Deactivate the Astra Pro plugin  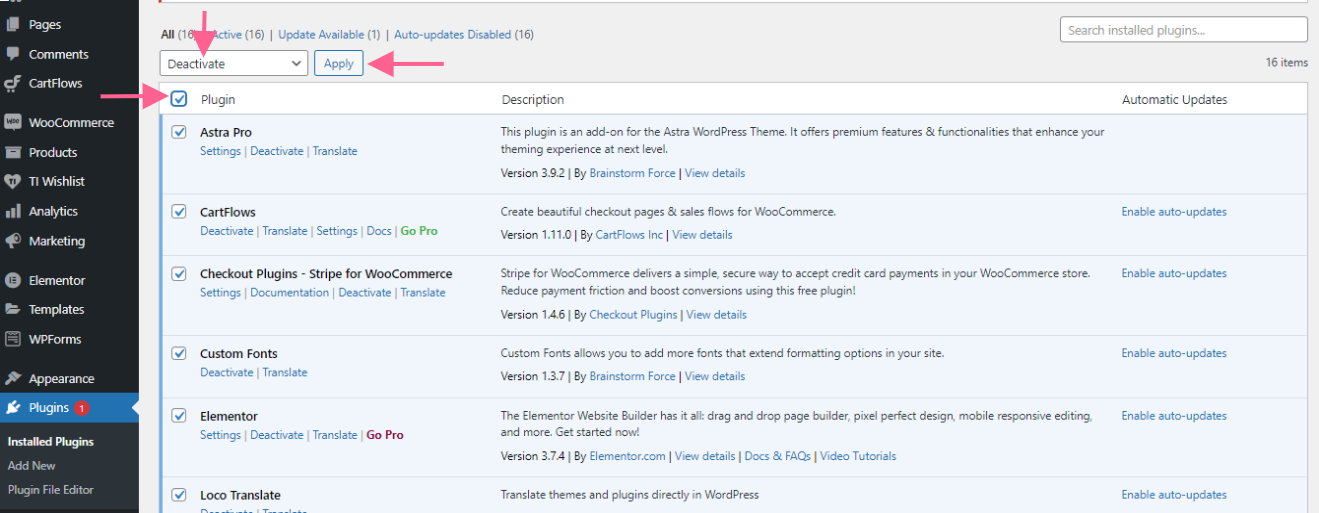[276, 151]
